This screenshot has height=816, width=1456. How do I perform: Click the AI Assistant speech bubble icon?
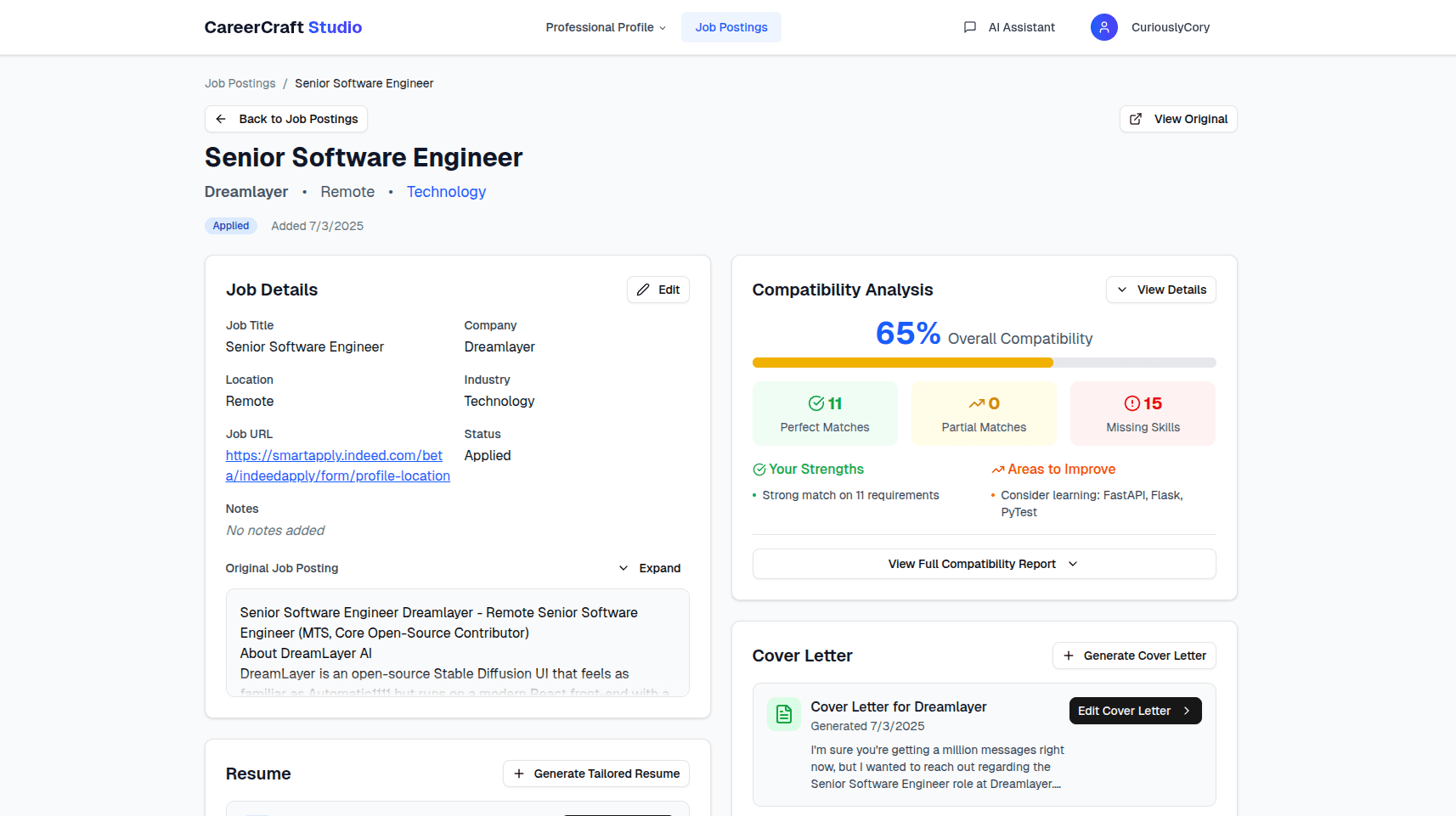coord(970,27)
